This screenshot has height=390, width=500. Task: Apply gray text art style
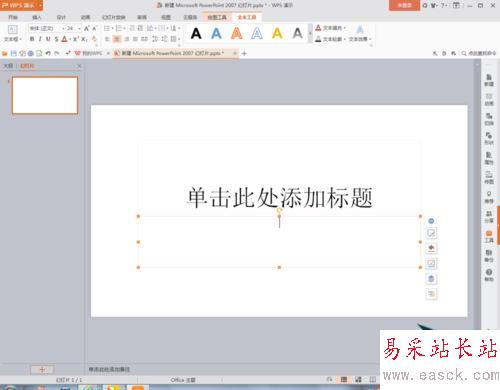[x=298, y=33]
